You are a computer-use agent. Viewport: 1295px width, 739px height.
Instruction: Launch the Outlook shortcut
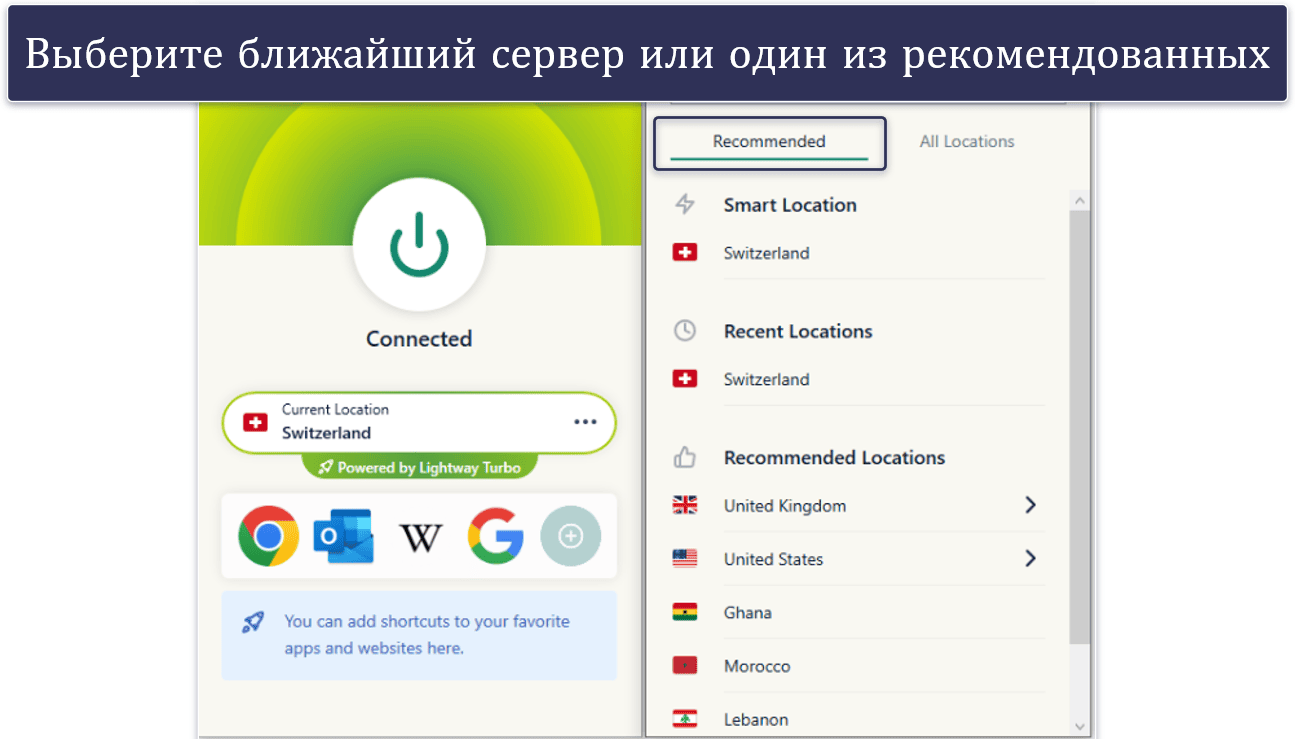point(343,537)
